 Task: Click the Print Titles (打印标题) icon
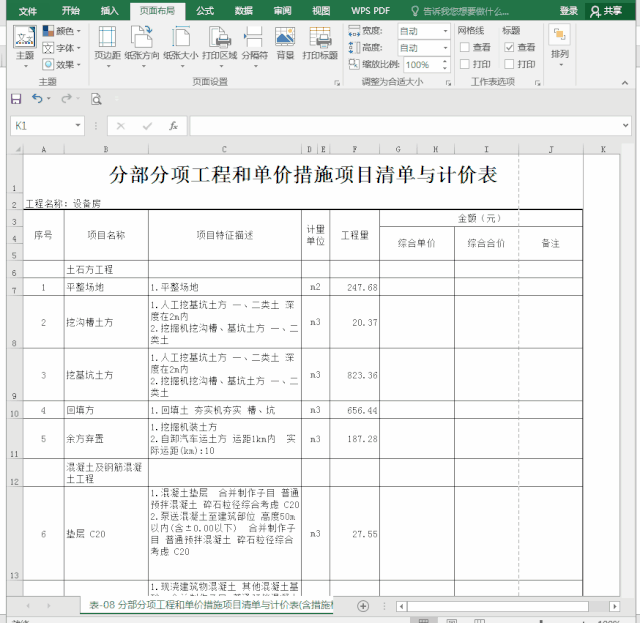pyautogui.click(x=320, y=37)
